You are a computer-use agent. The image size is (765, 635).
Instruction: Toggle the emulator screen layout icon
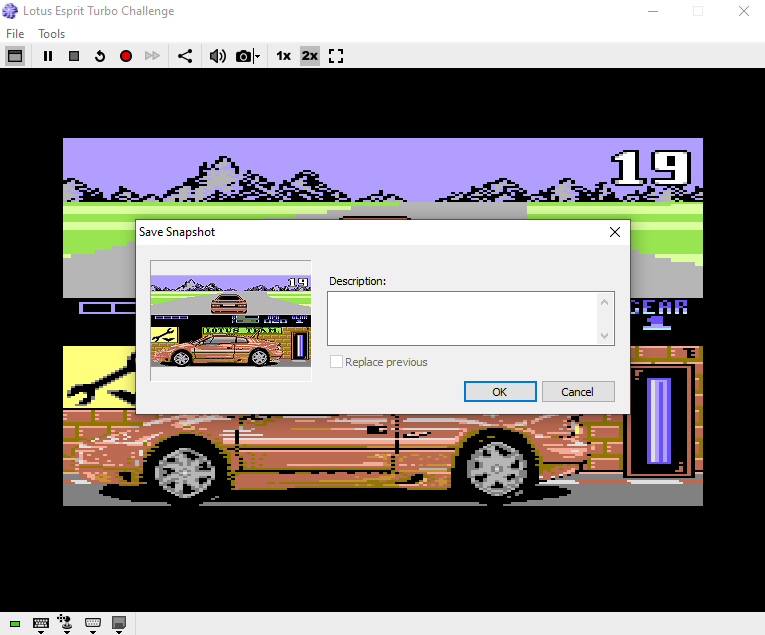tap(15, 56)
